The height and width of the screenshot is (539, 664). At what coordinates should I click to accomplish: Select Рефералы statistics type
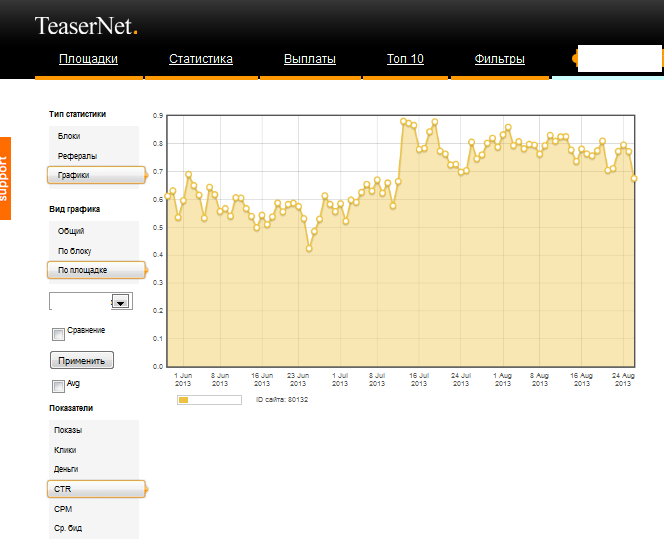click(x=77, y=156)
